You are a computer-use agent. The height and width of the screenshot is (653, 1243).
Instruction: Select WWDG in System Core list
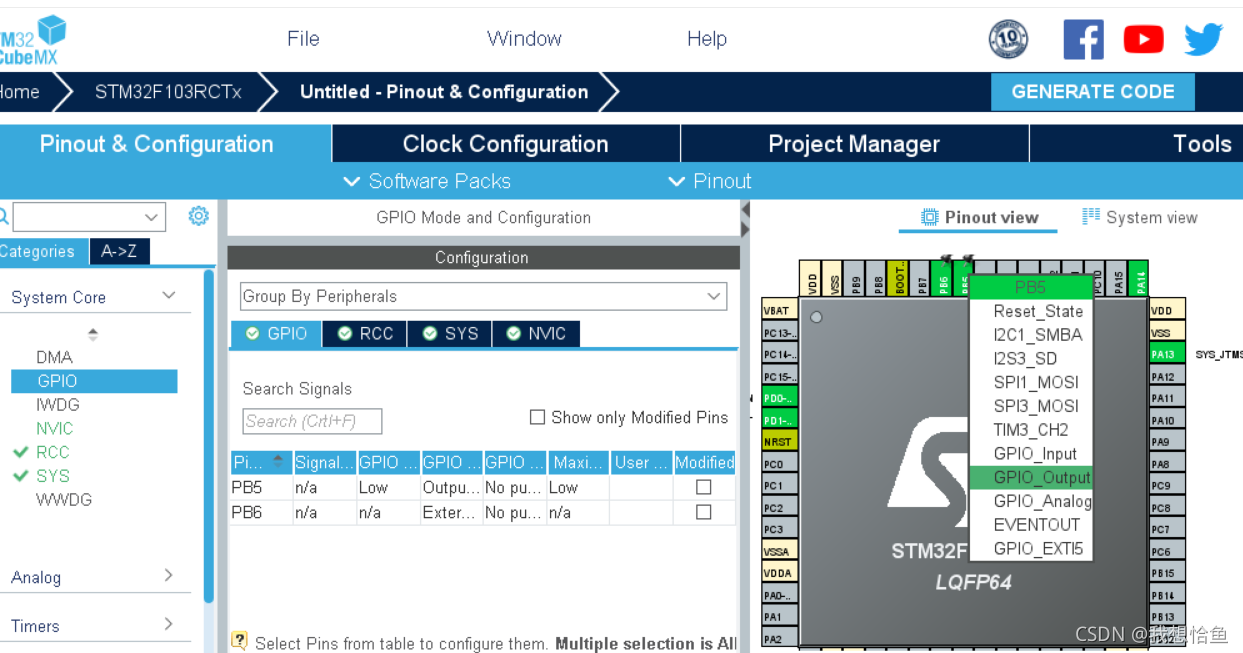click(64, 499)
